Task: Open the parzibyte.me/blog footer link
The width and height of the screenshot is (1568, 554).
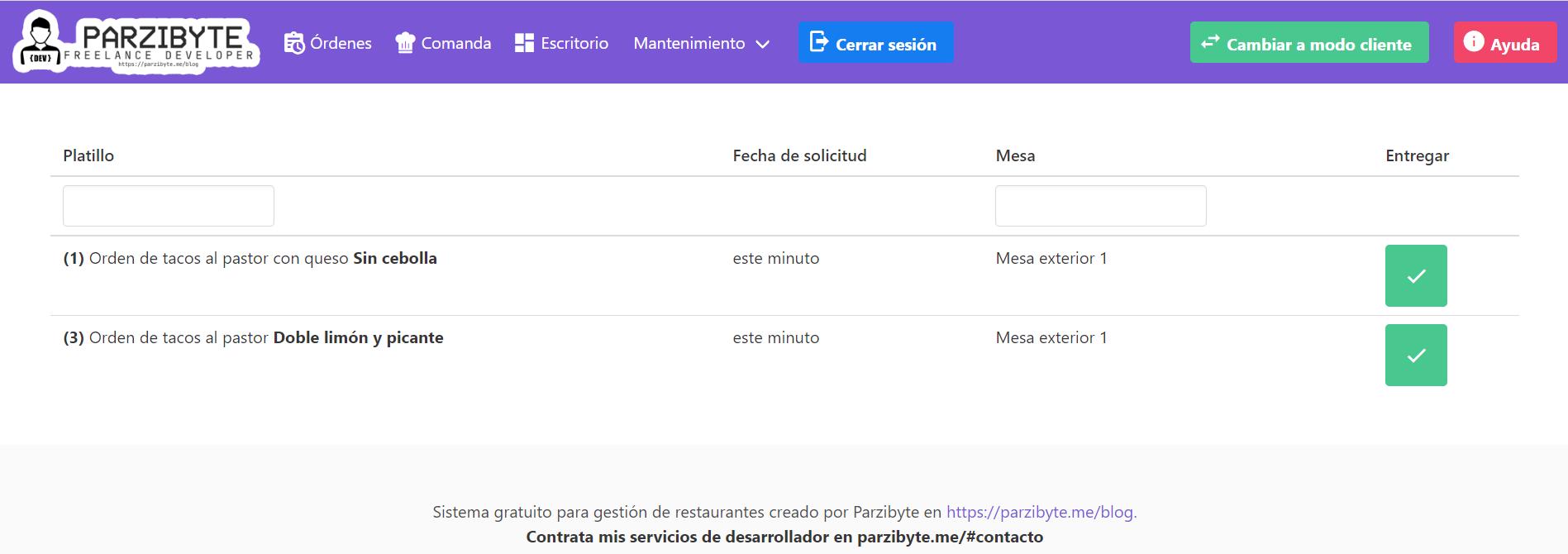Action: 1041,512
